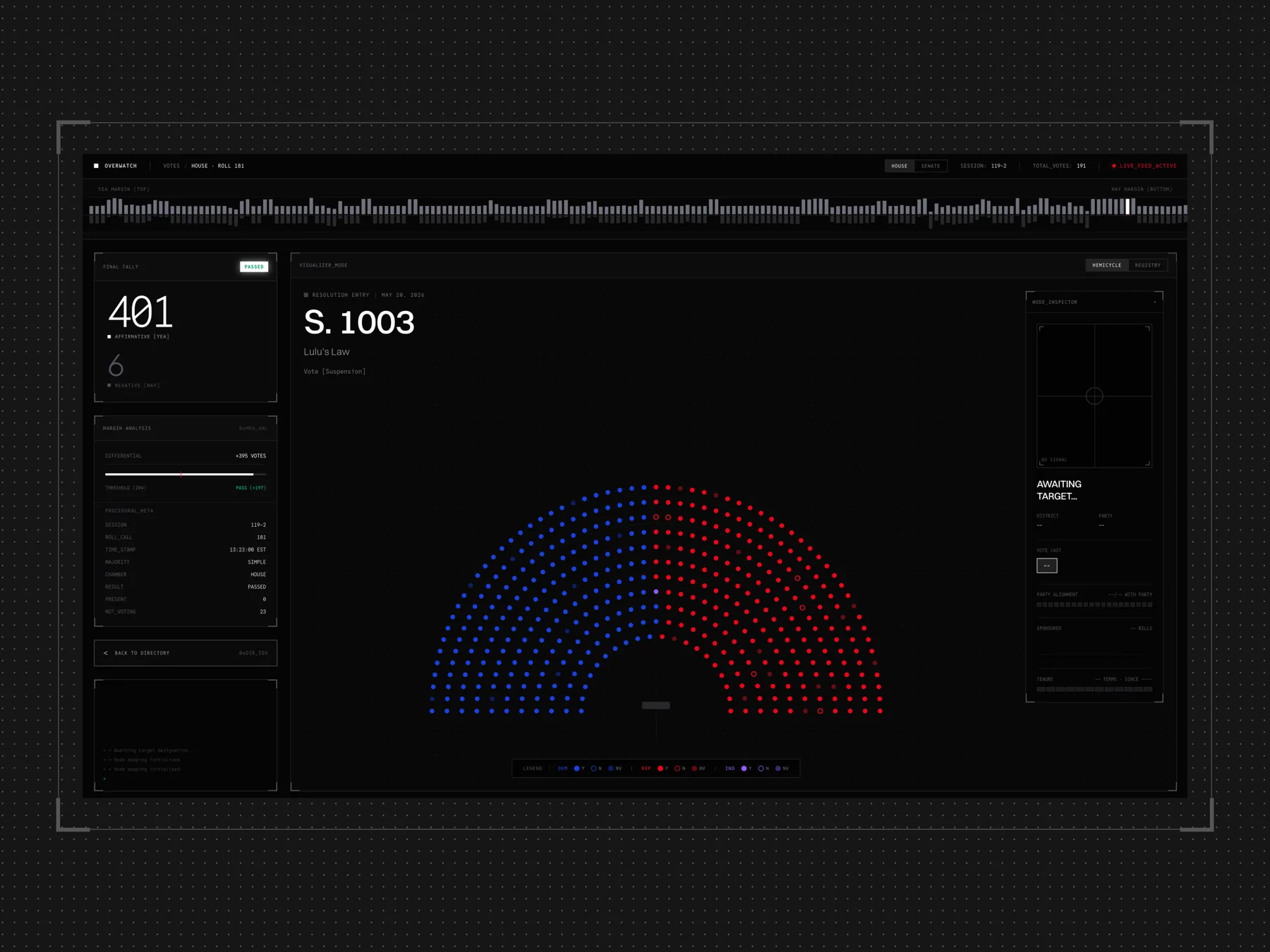The height and width of the screenshot is (952, 1270).
Task: Click the 'S. 1003' bill title
Action: [359, 322]
